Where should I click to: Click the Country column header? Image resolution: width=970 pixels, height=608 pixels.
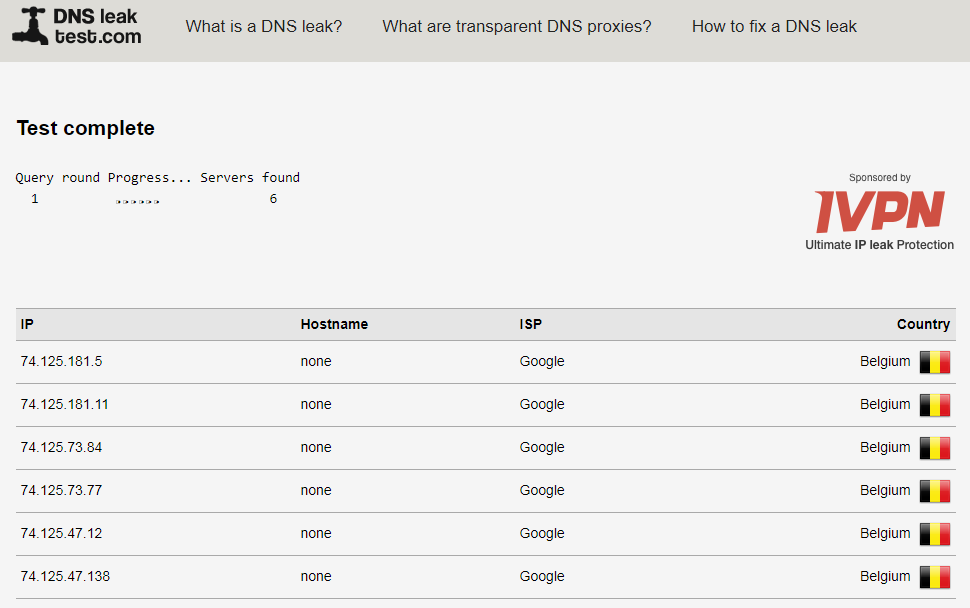923,325
